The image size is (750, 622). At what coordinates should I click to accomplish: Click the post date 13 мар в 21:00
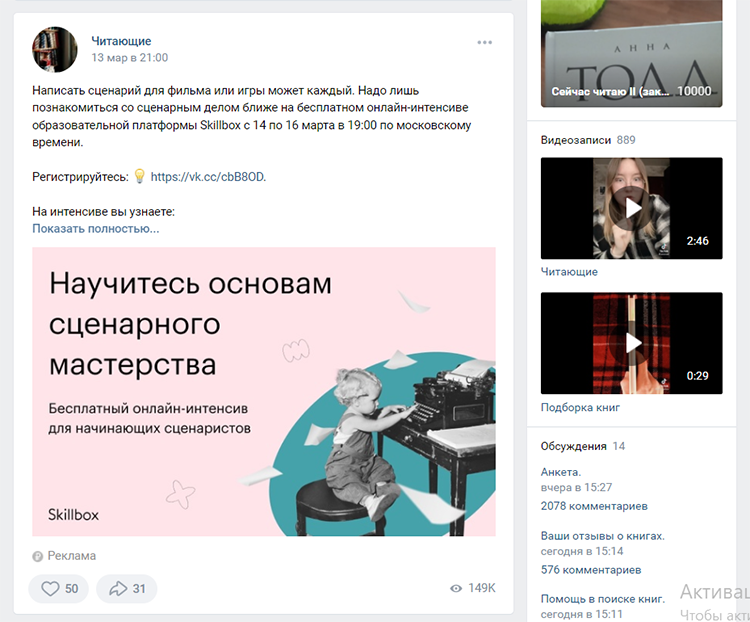coord(130,58)
